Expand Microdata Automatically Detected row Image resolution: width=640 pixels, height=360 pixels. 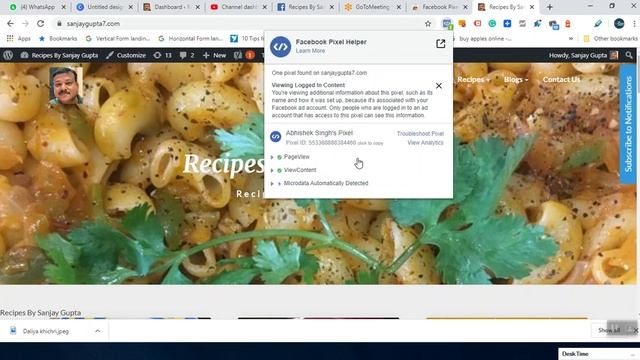coord(272,184)
